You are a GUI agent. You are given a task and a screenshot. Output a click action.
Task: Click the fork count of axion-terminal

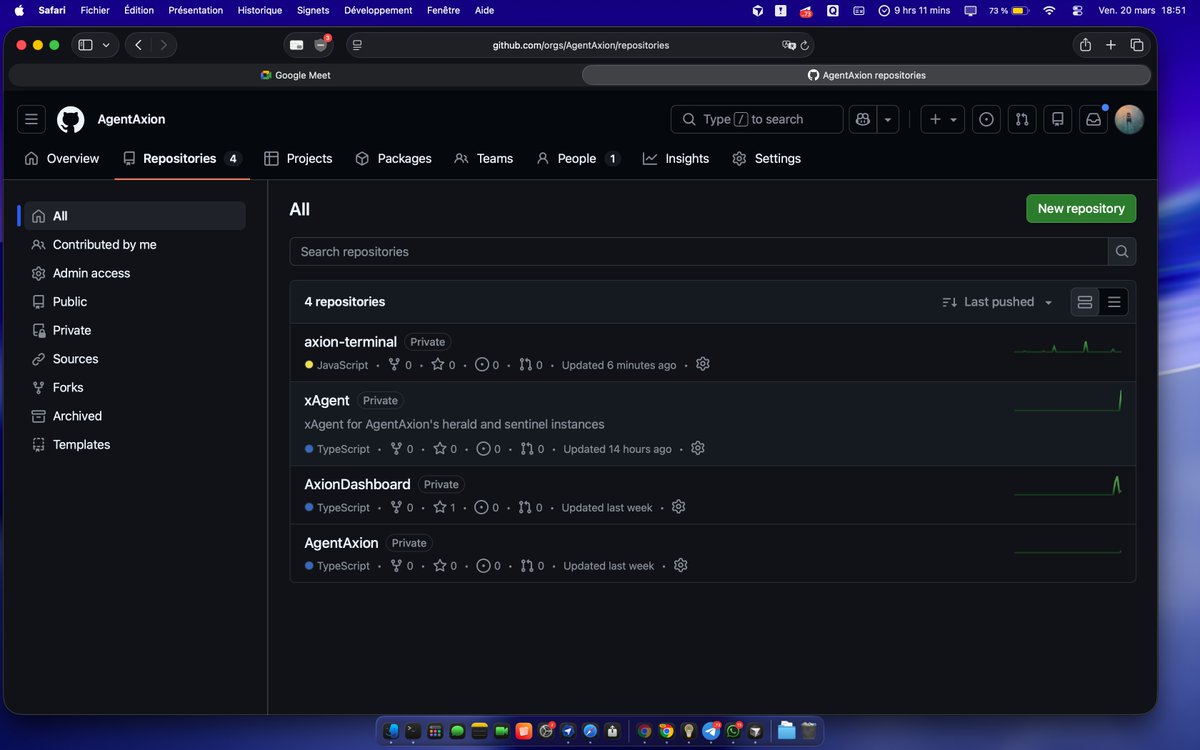point(400,365)
